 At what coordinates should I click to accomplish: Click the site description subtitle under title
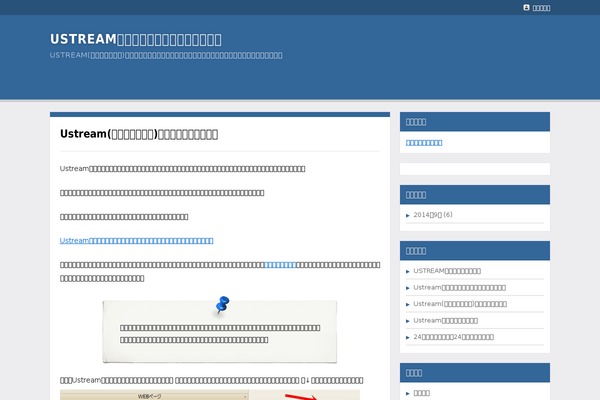(166, 55)
